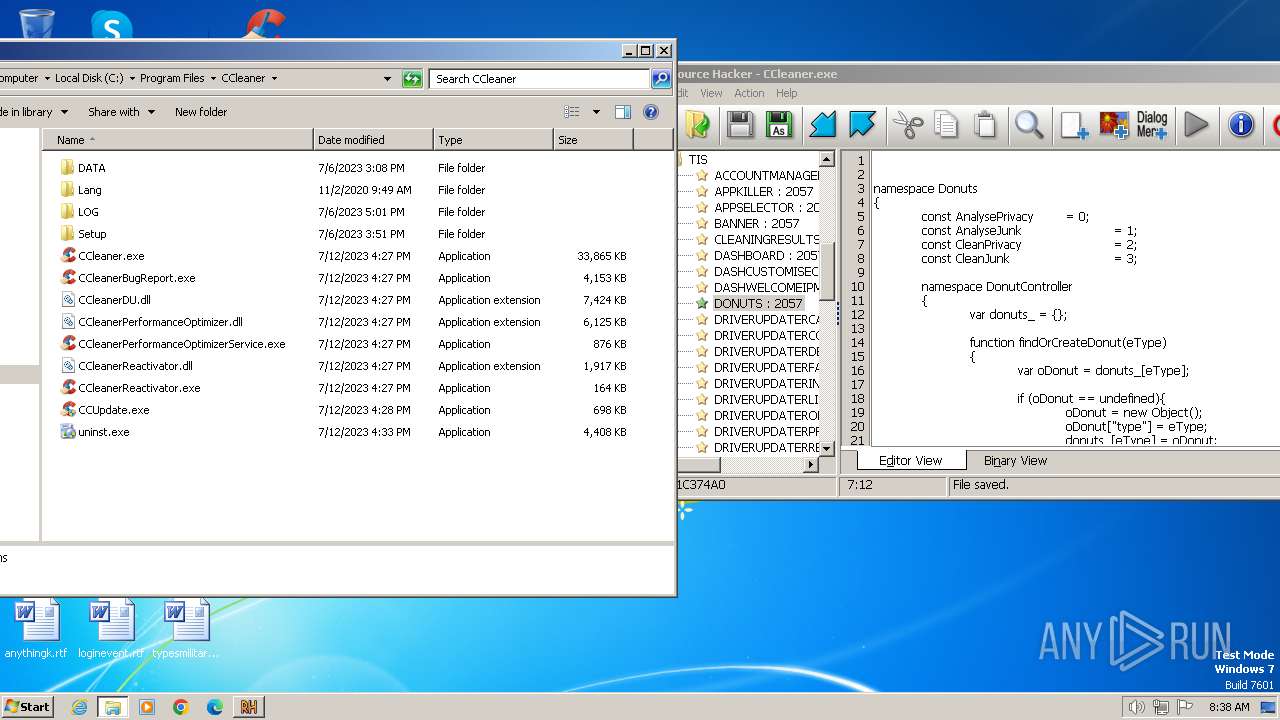Click the Paste clipboard icon
Screen dimensions: 1280x720
(985, 125)
